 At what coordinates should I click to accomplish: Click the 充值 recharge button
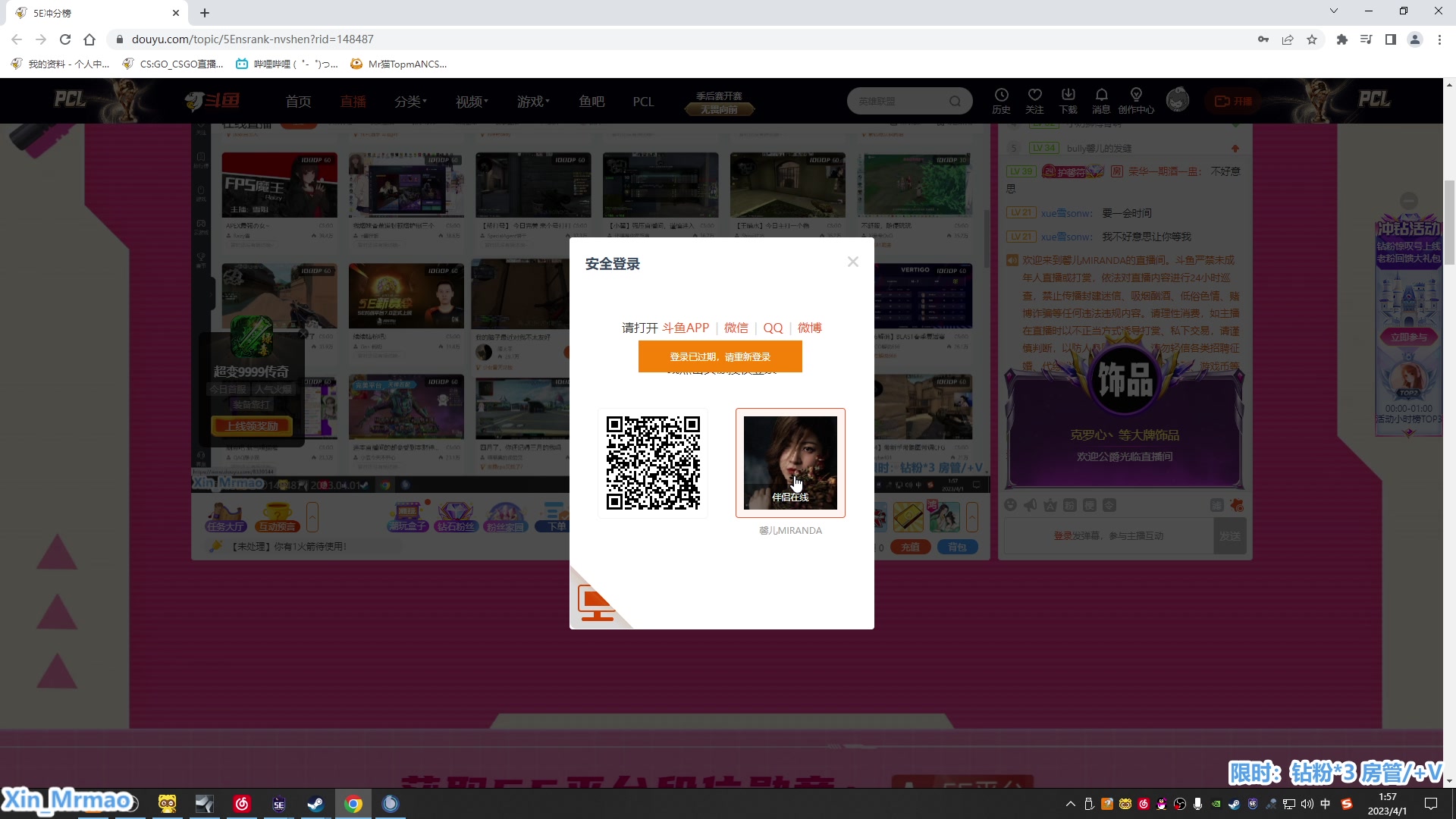coord(911,547)
